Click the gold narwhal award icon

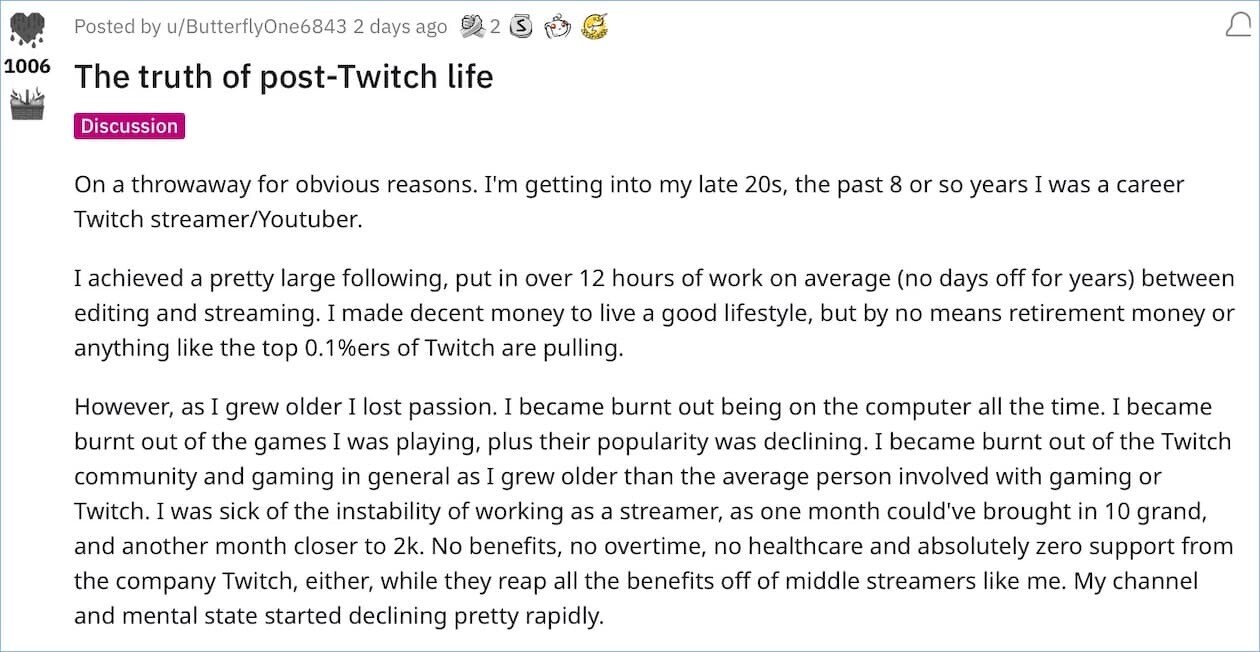(x=595, y=27)
